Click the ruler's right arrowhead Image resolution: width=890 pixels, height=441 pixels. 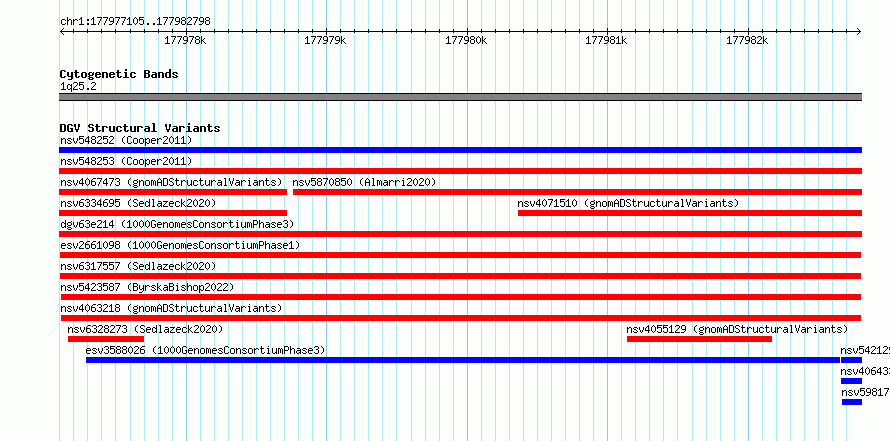(x=859, y=31)
